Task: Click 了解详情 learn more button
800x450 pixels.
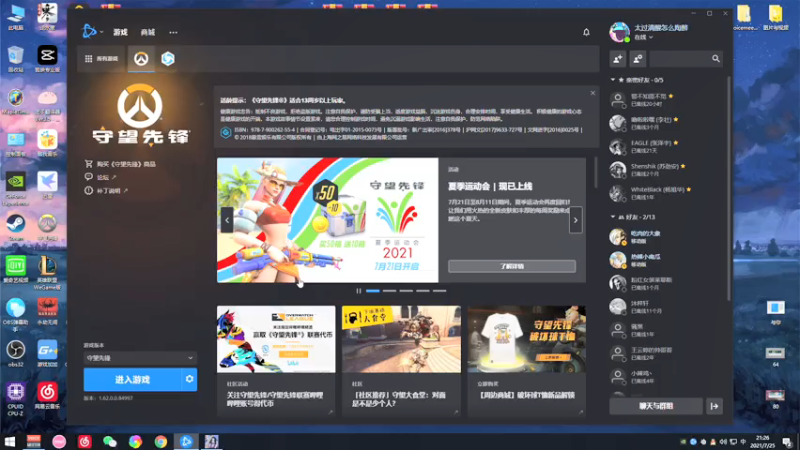Action: 512,266
